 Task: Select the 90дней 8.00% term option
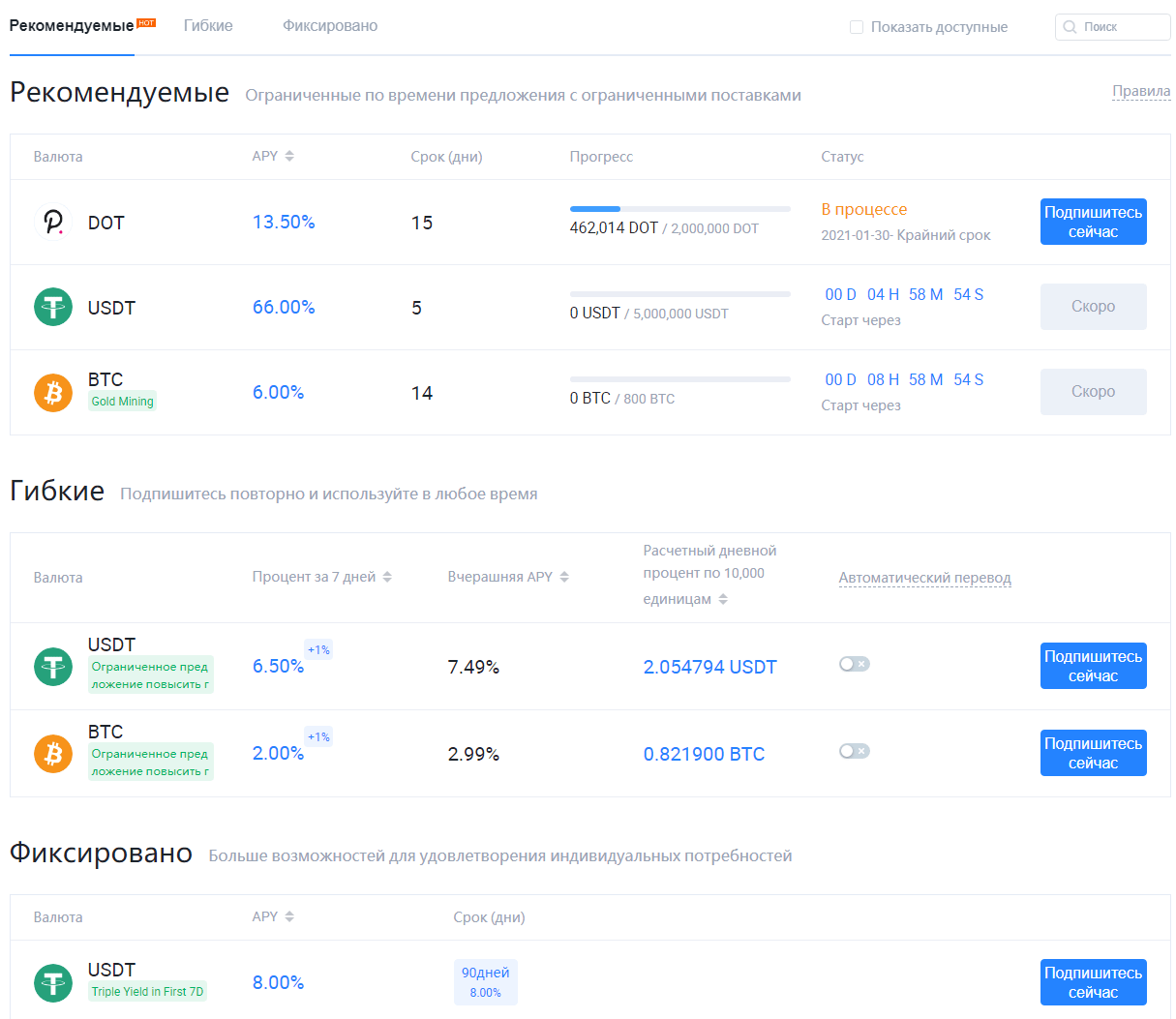485,982
